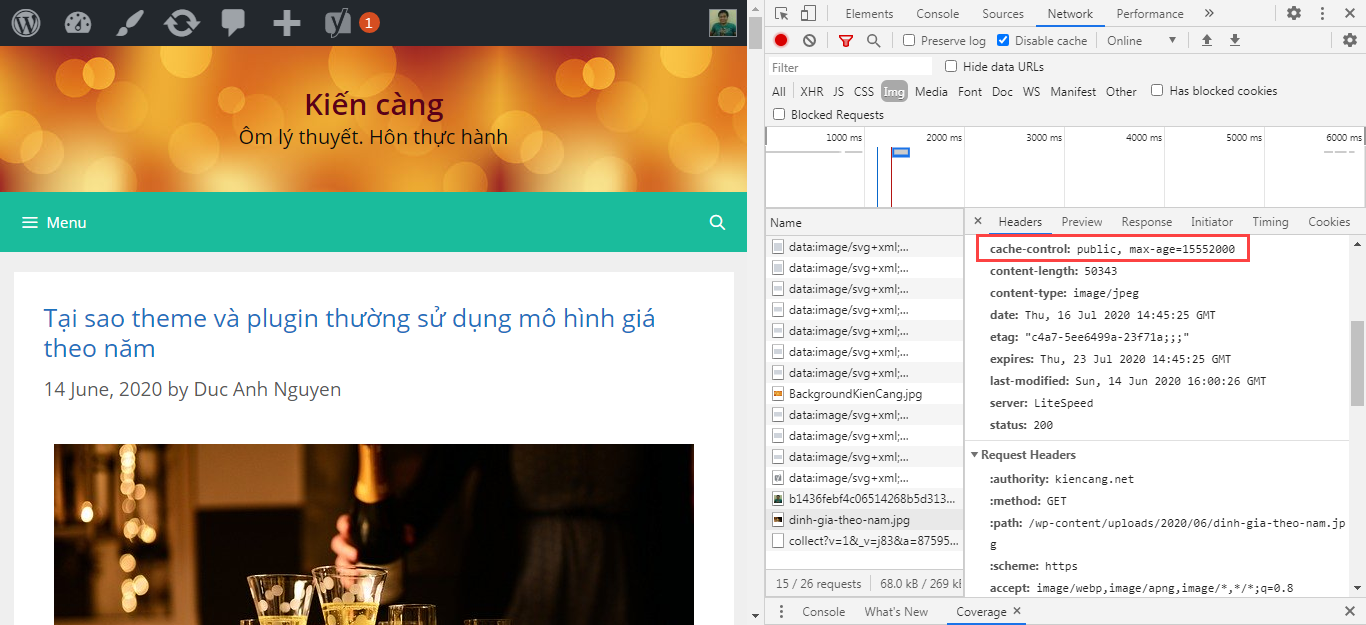Check the Hide data URLs option

click(x=951, y=67)
